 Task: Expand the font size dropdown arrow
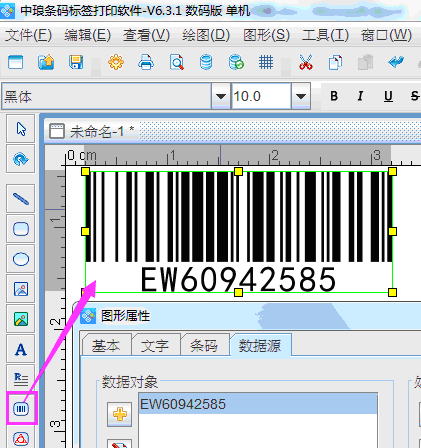301,96
